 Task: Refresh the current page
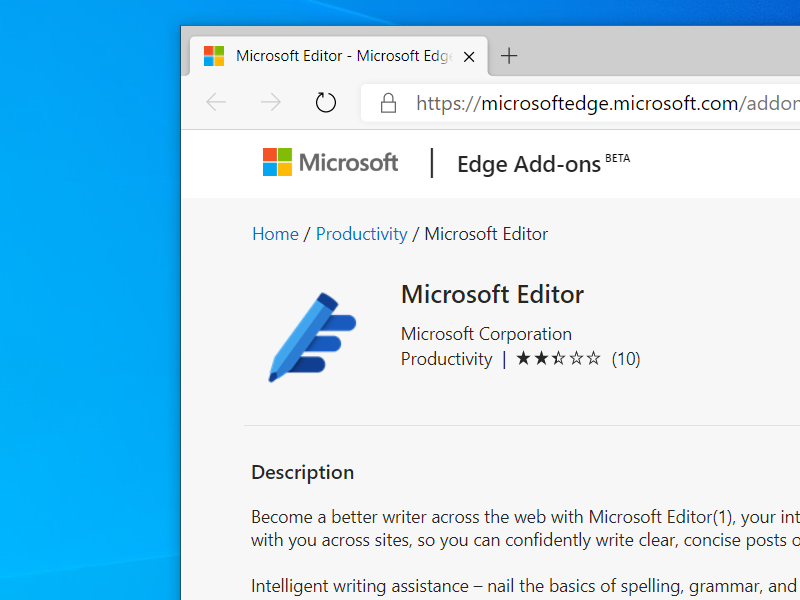325,103
